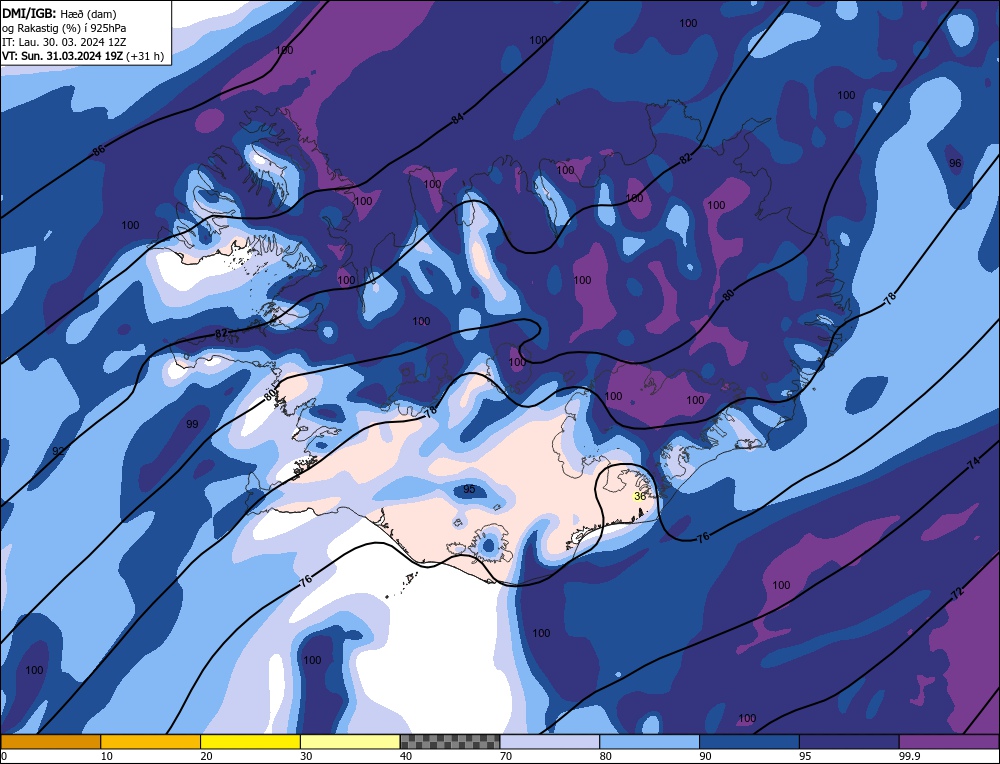Click the initial time "IT: Lau. 30. 03. 2024 12Z"
1000x764 pixels.
coord(64,42)
